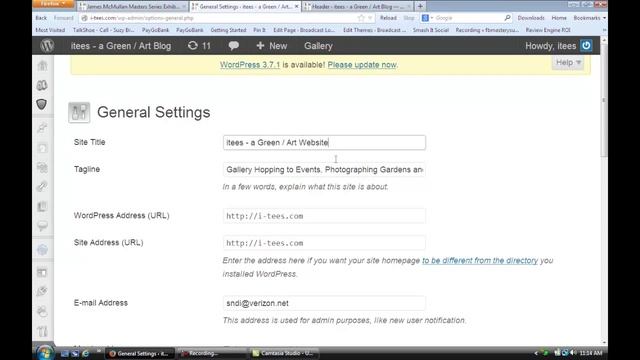
Task: Click the browser Reload button
Action: tap(388, 18)
